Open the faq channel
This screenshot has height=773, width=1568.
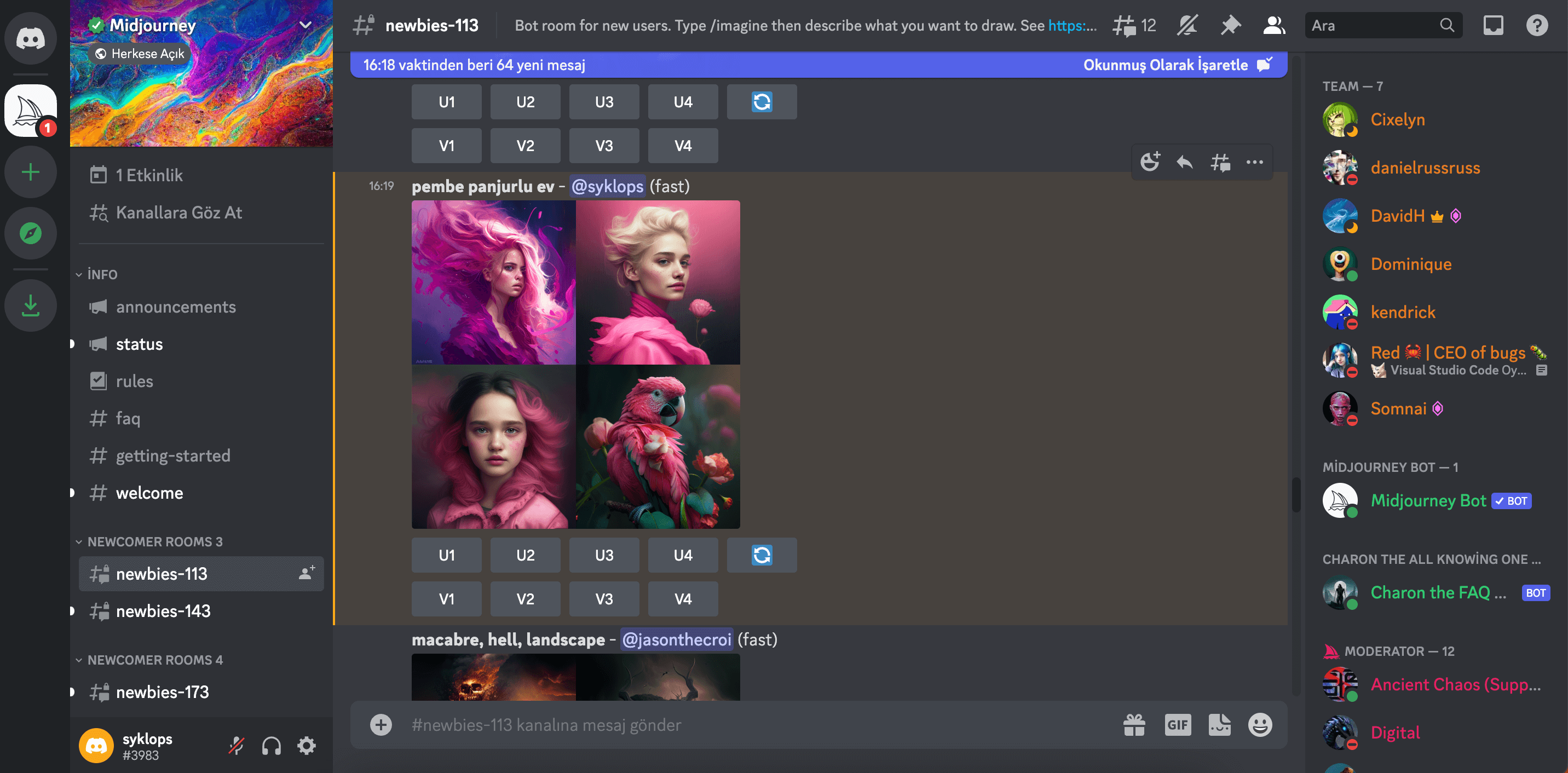[201, 418]
